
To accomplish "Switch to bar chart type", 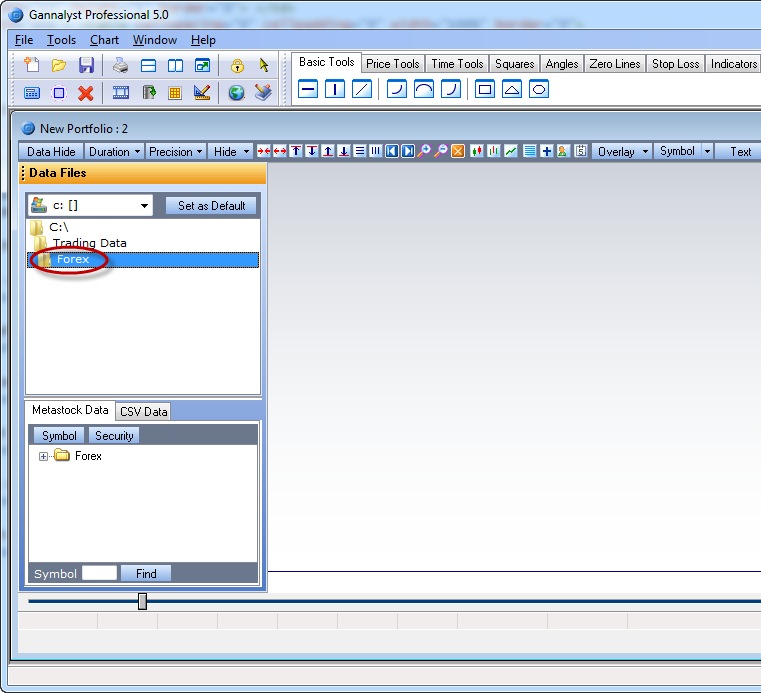I will [494, 151].
